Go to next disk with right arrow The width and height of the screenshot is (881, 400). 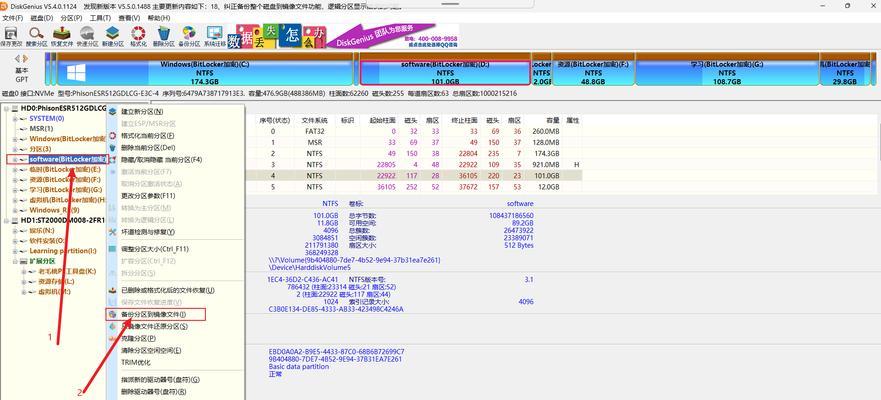[25, 58]
